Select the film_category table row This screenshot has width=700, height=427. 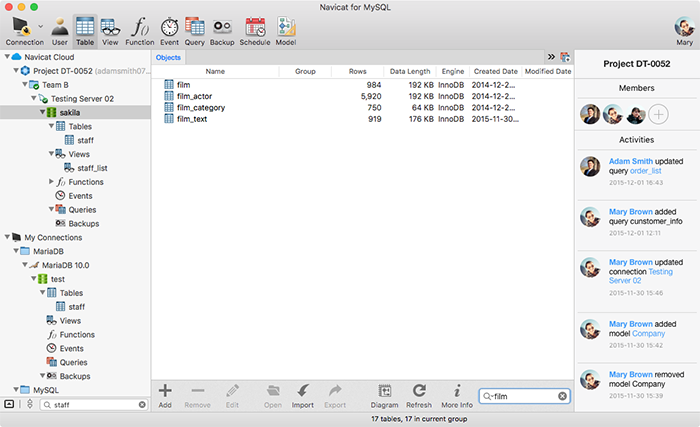(x=362, y=107)
